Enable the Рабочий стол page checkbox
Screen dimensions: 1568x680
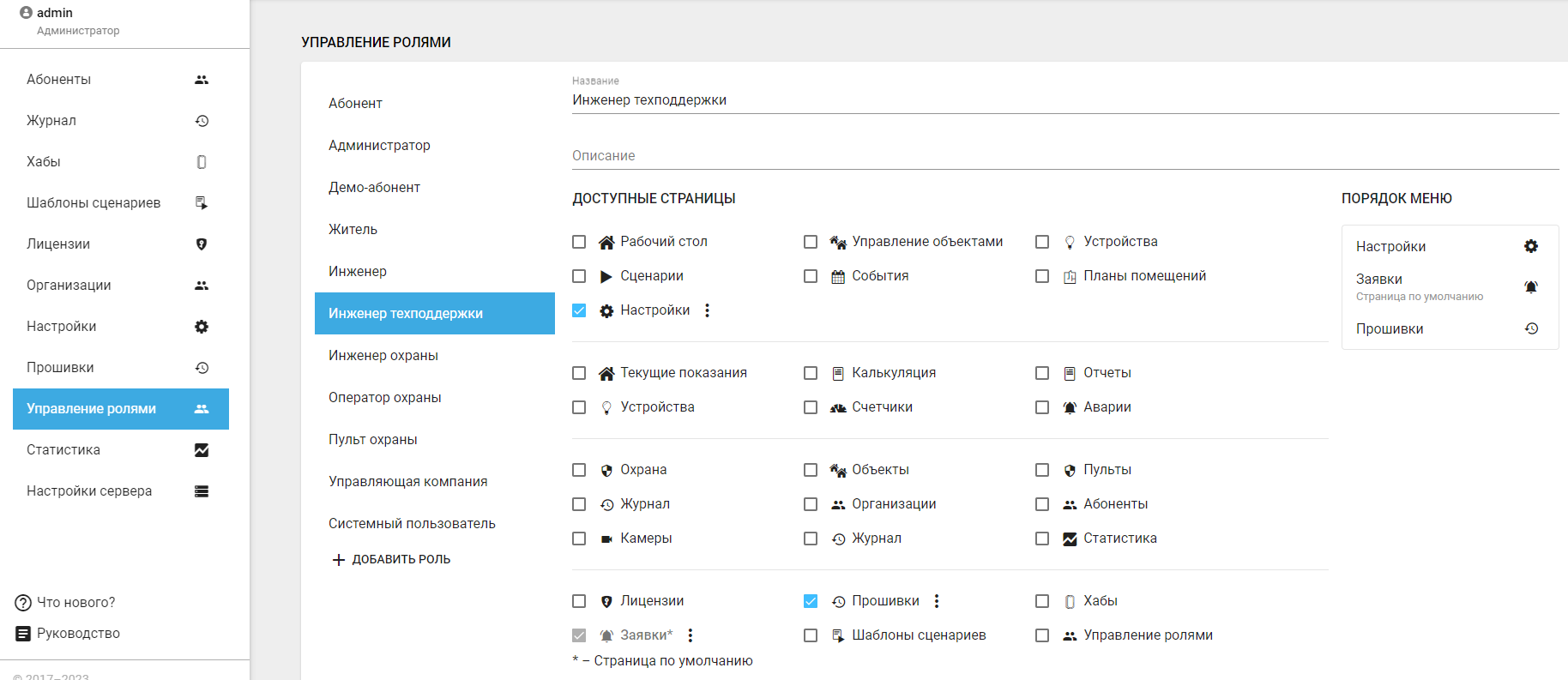(x=579, y=242)
